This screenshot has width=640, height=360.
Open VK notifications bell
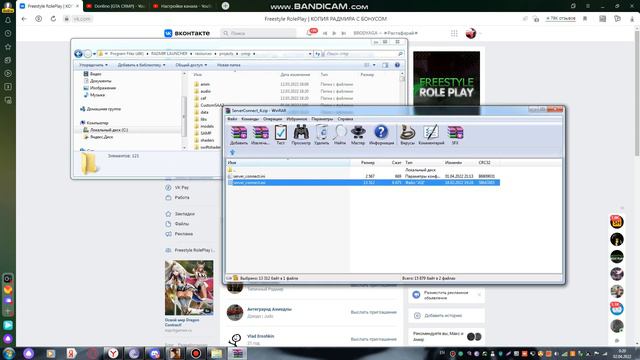pos(309,33)
